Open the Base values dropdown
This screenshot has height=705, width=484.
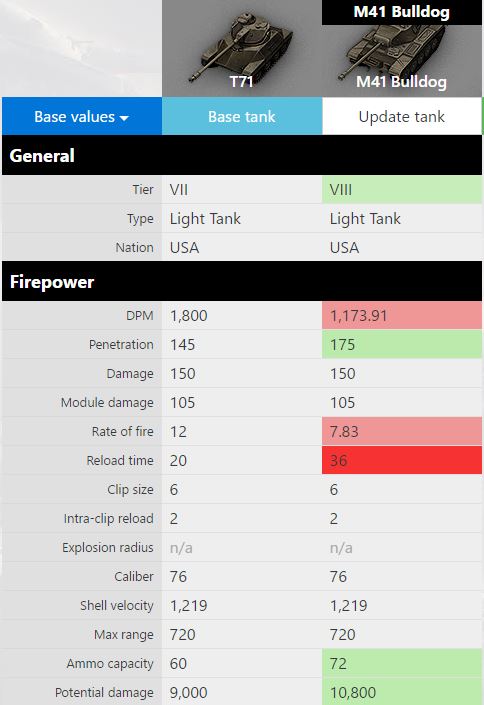[x=81, y=116]
